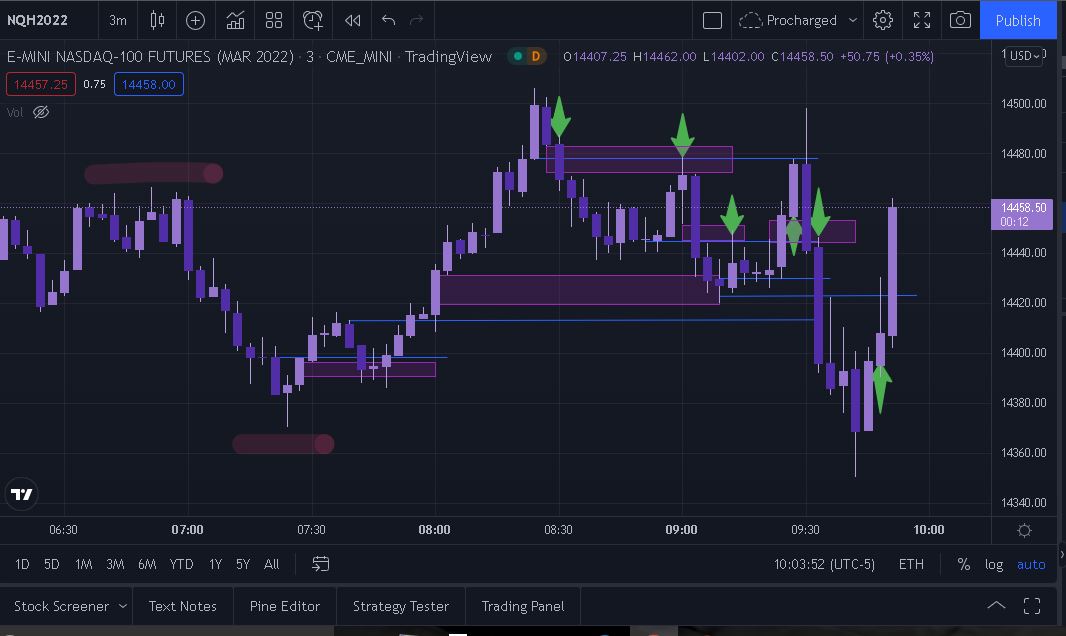1066x636 pixels.
Task: Toggle log scale mode
Action: [994, 564]
